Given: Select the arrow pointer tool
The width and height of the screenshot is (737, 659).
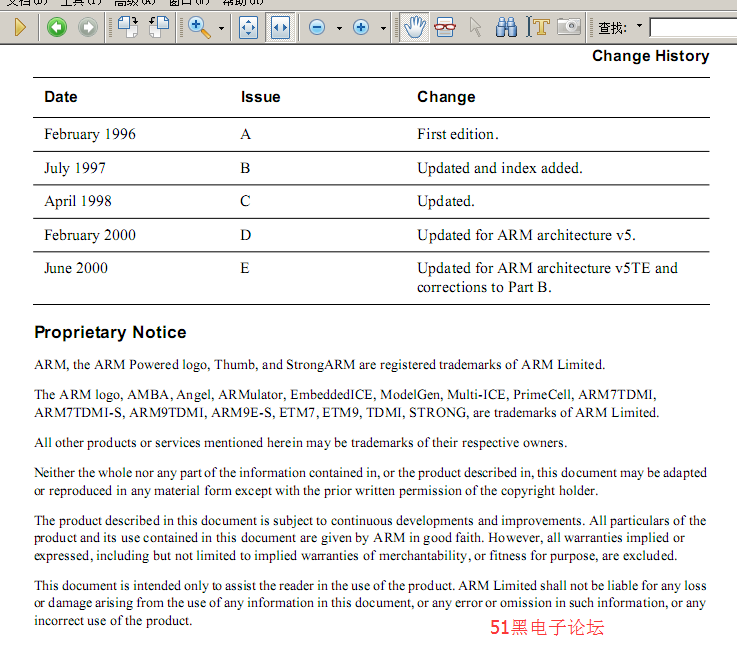Looking at the screenshot, I should pos(475,27).
